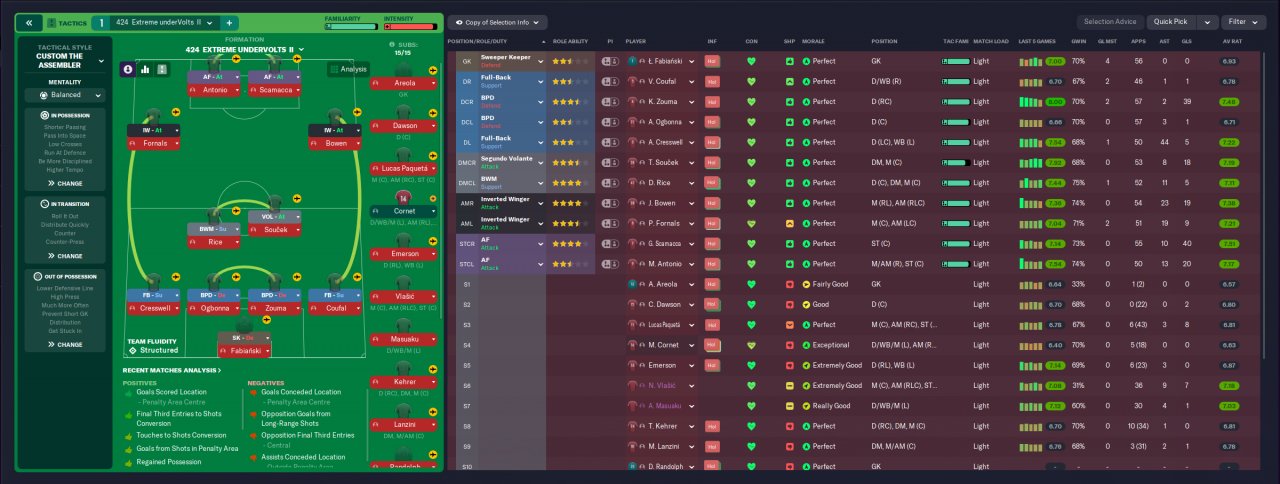Open the bar chart pitch view icon
Screen dimensions: 1280x484
point(145,69)
